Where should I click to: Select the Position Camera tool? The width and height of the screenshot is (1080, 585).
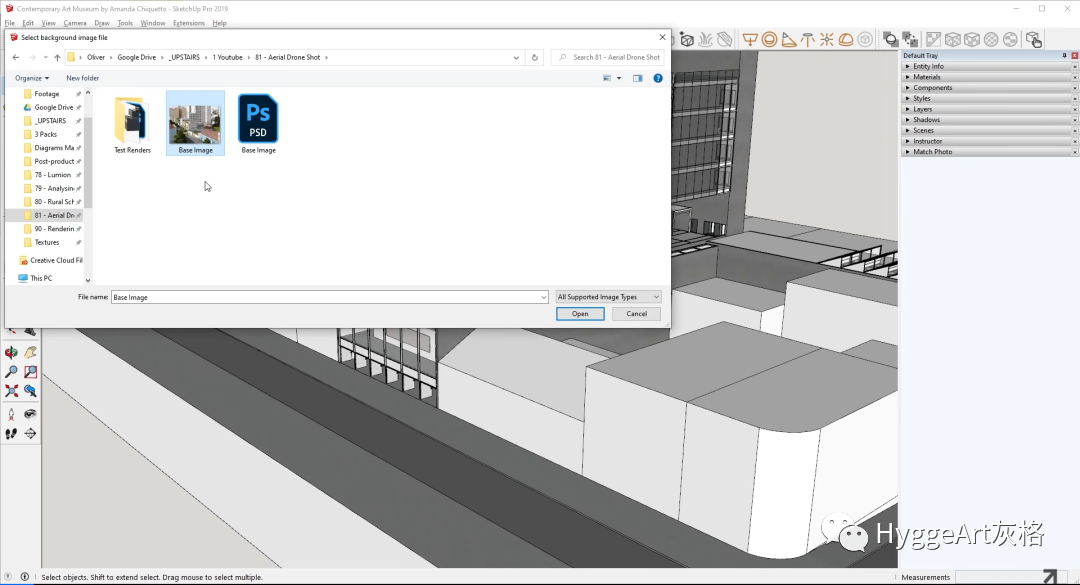[x=11, y=414]
